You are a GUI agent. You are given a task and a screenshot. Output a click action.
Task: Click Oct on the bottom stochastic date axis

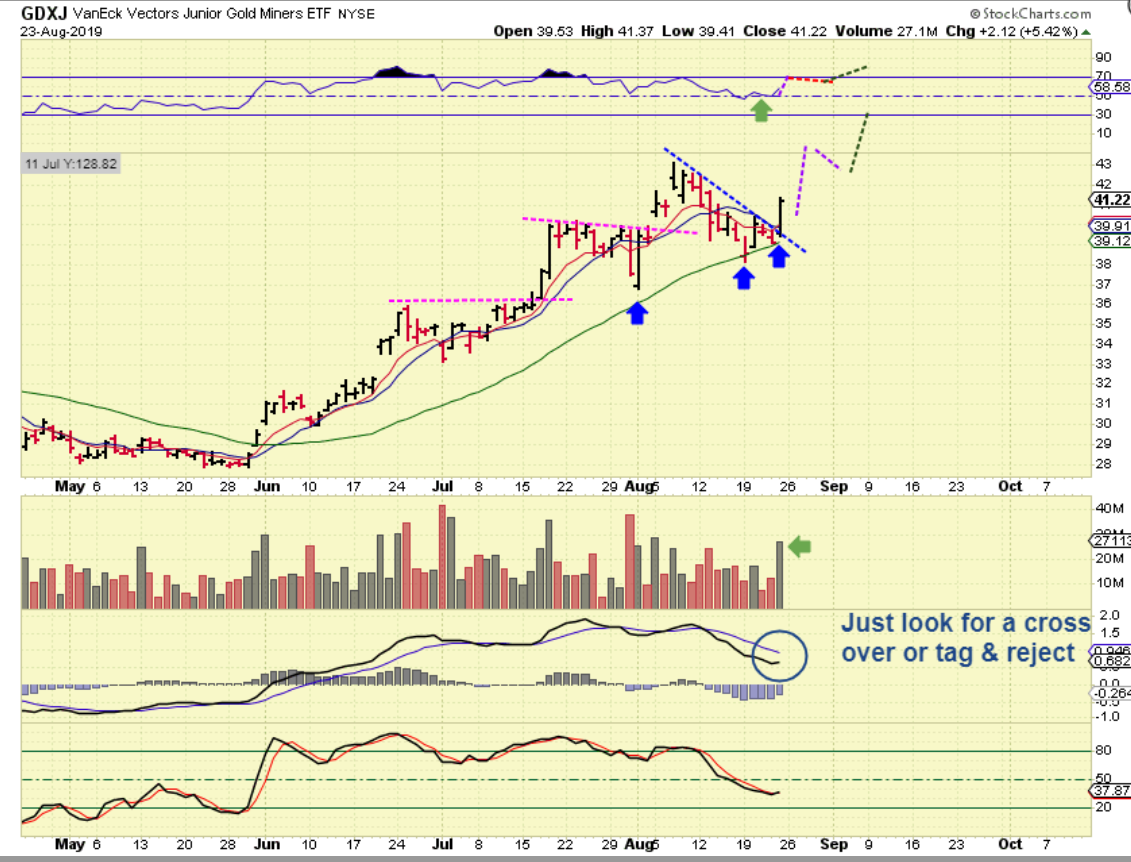coord(1010,844)
